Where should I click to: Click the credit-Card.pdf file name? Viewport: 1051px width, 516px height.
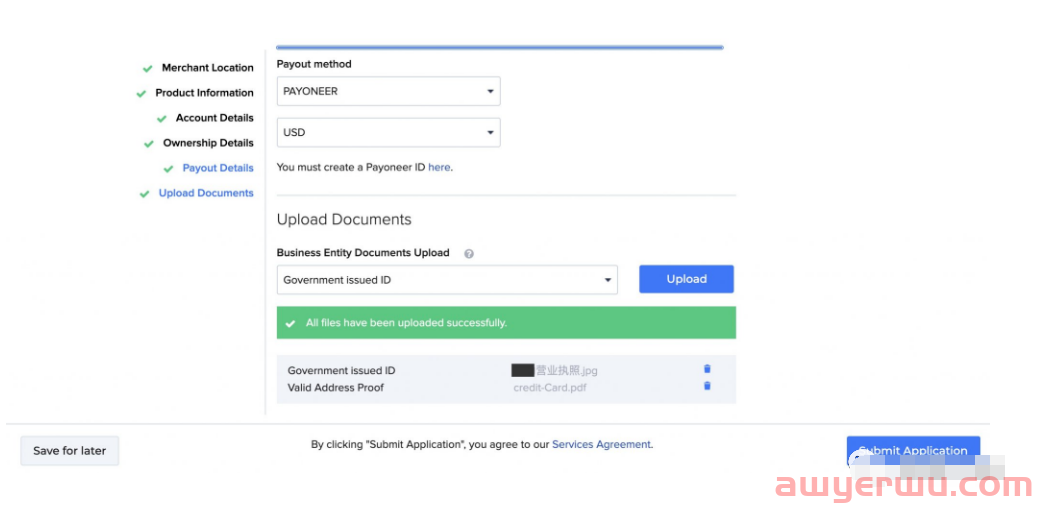[549, 388]
